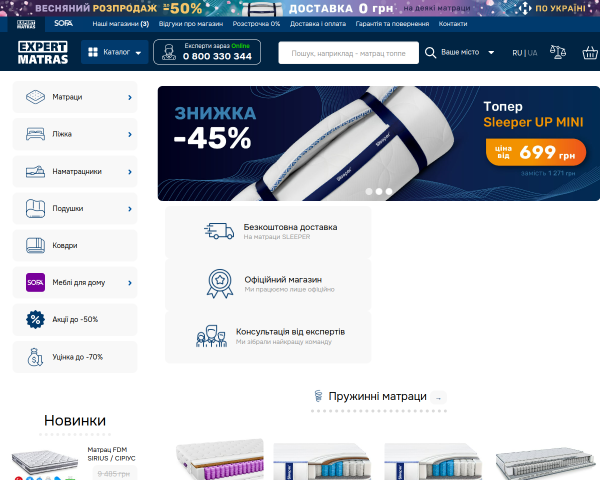The width and height of the screenshot is (600, 480).
Task: Focus the product search input field
Action: pos(349,53)
